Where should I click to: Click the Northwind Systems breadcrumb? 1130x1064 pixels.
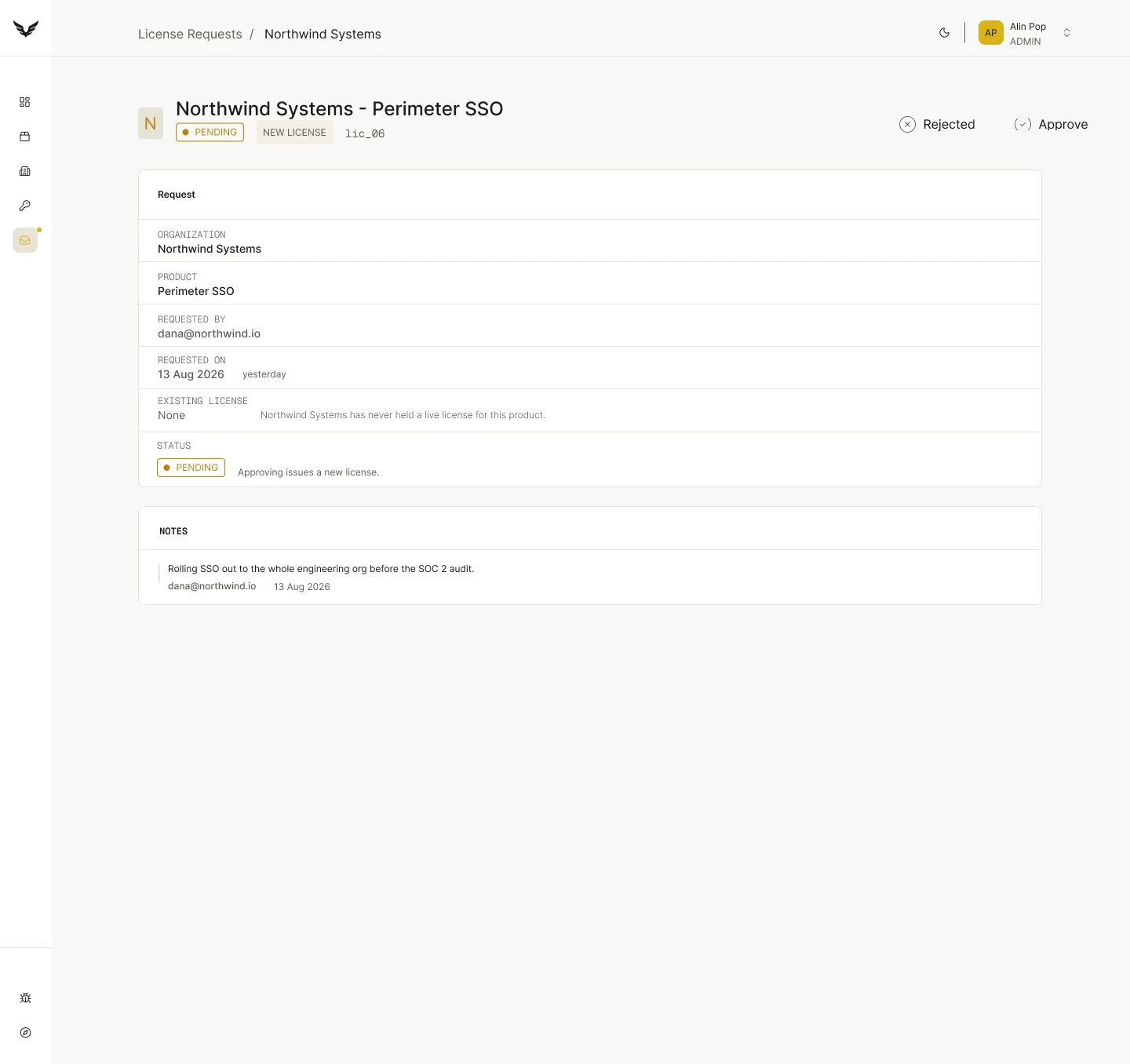point(323,35)
